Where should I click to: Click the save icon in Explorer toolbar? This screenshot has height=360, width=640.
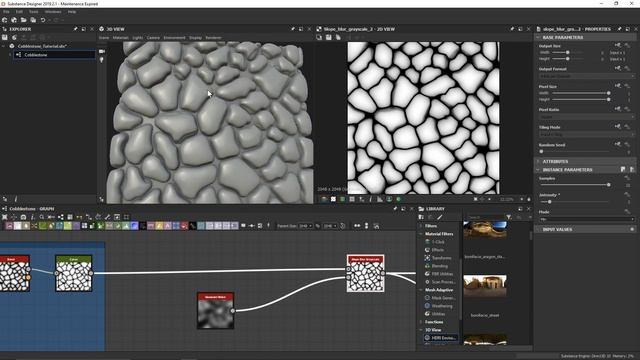pos(5,38)
